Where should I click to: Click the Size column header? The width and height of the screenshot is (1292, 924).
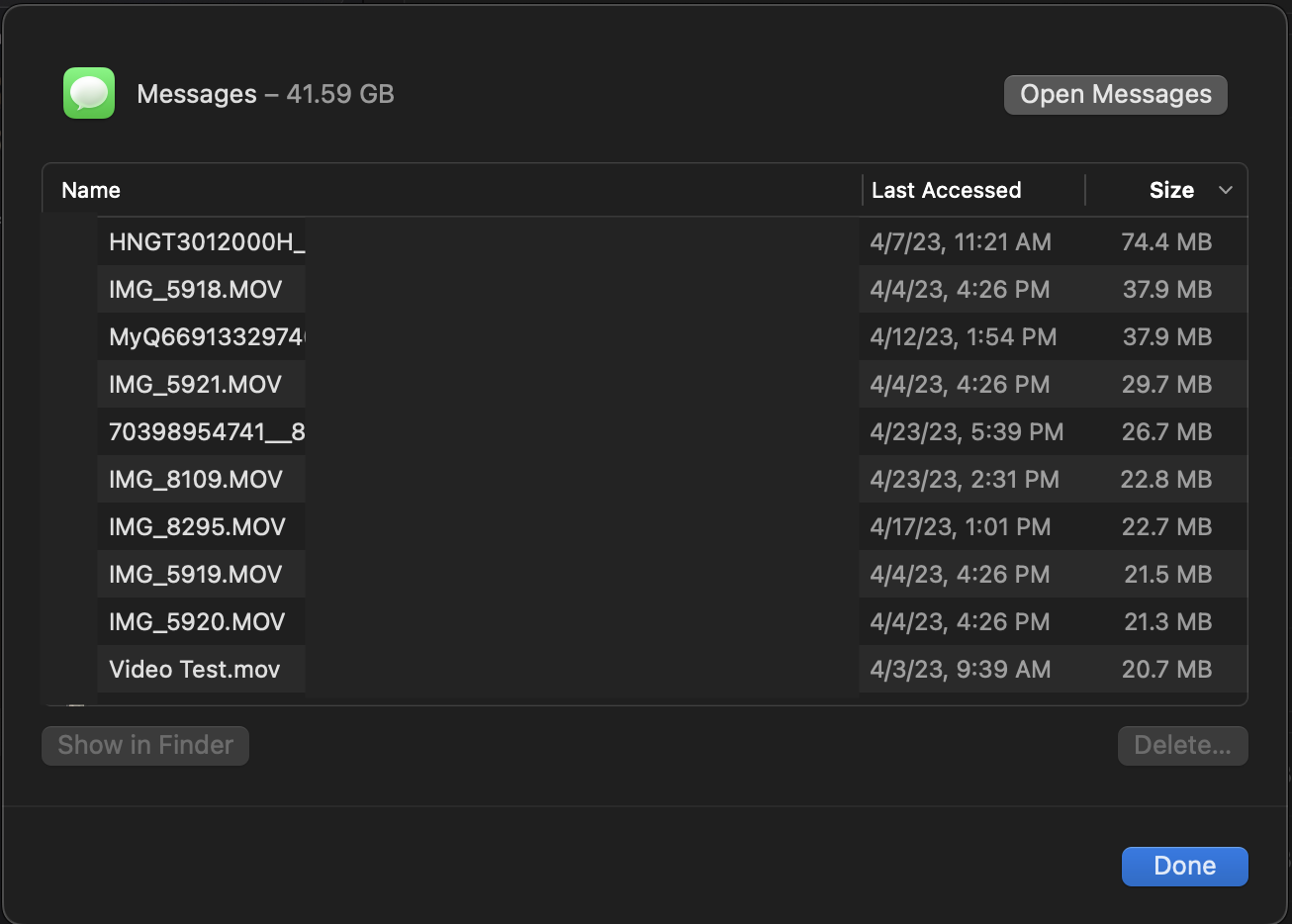1170,190
